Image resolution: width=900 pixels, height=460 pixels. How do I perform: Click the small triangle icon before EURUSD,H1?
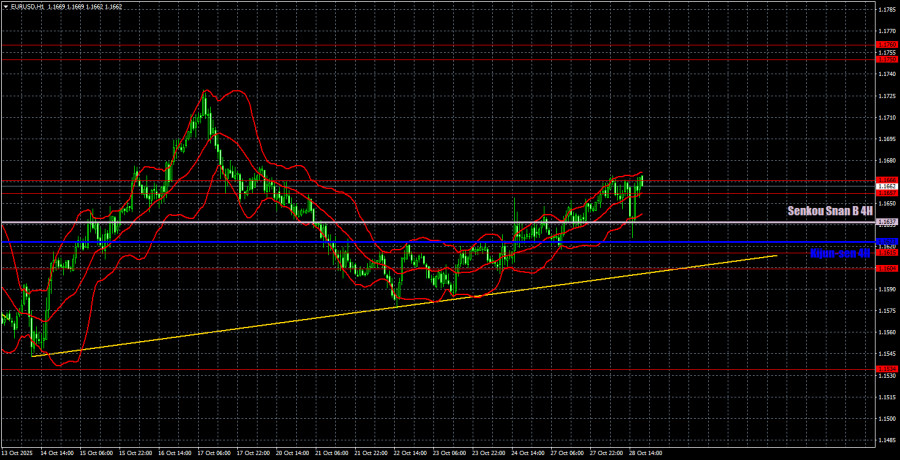(5, 7)
